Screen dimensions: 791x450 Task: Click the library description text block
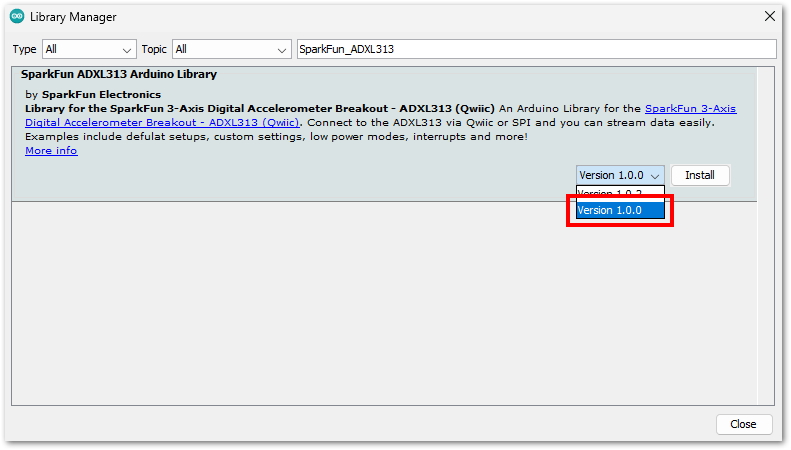click(380, 123)
